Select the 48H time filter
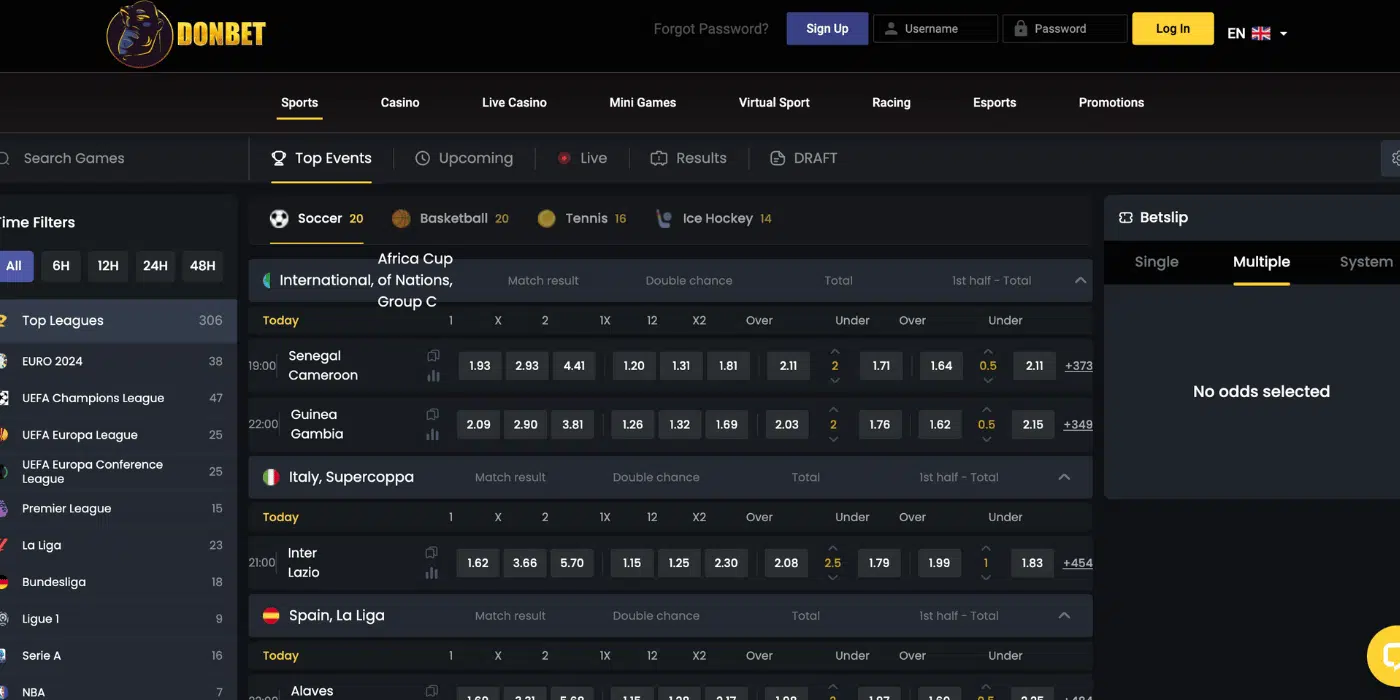 pos(203,265)
